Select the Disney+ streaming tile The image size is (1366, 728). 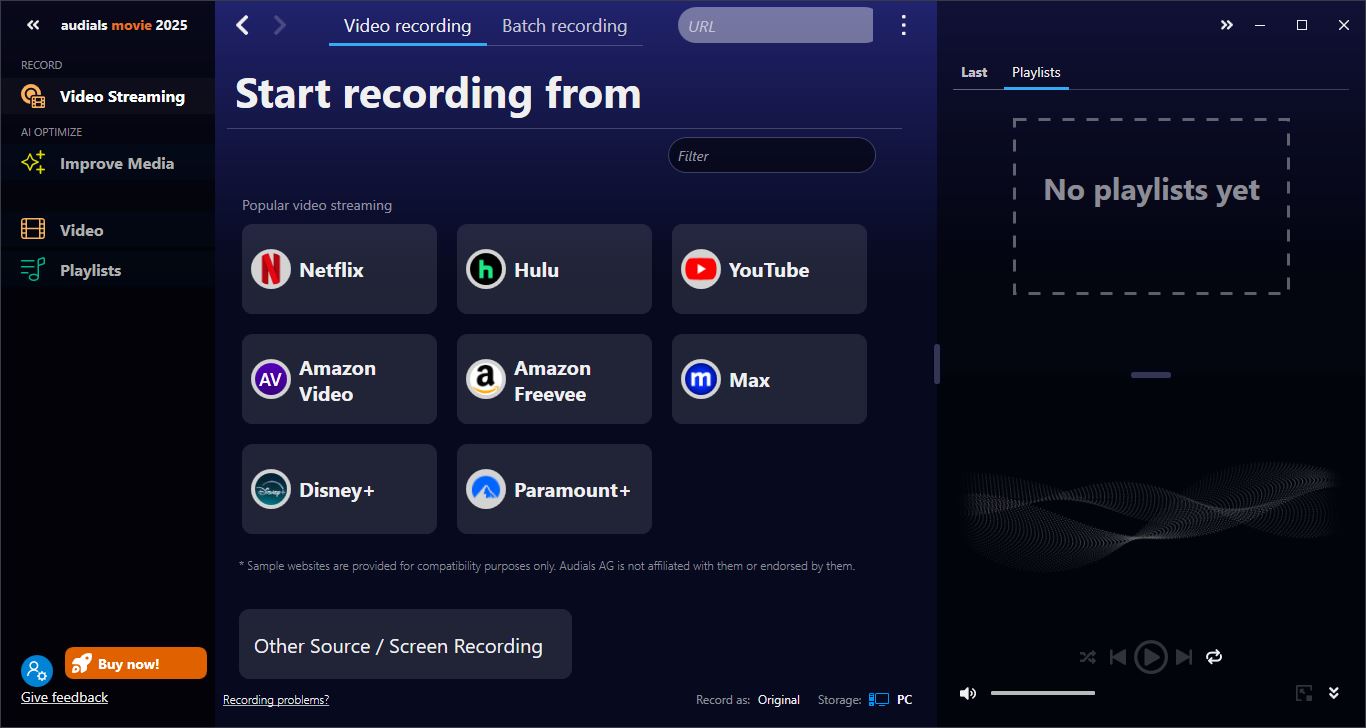pyautogui.click(x=339, y=489)
